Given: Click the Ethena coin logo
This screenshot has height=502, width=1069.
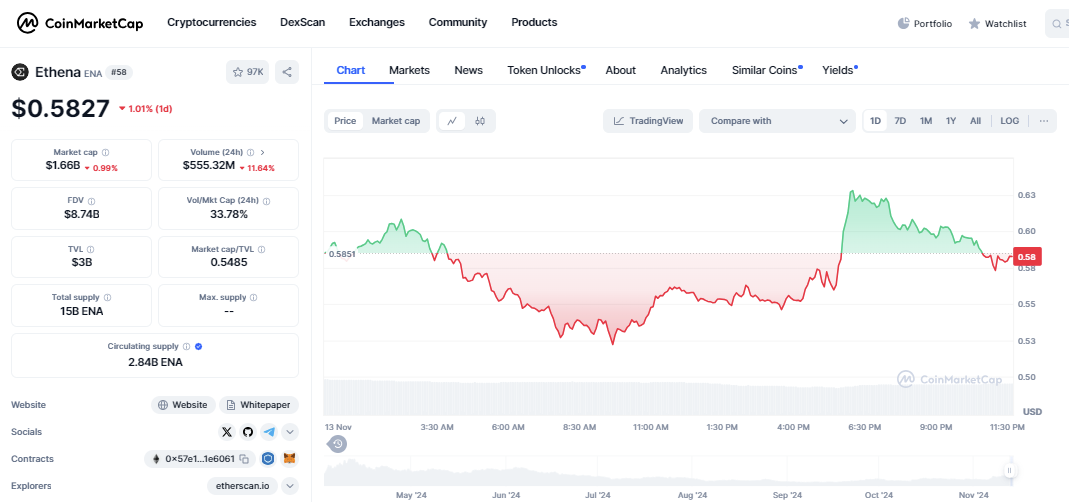Looking at the screenshot, I should click(x=20, y=72).
